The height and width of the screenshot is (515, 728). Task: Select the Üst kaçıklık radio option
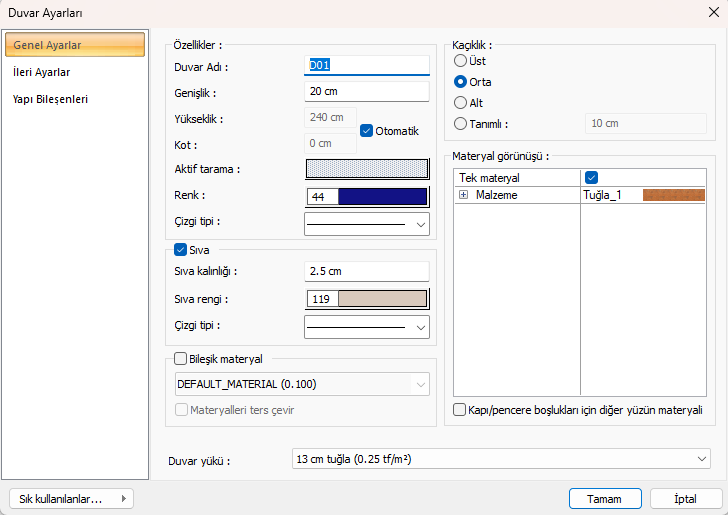tap(461, 61)
